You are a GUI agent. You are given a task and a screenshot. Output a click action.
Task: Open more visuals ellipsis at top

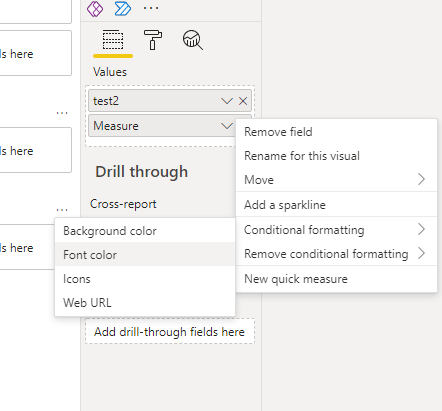coord(151,8)
